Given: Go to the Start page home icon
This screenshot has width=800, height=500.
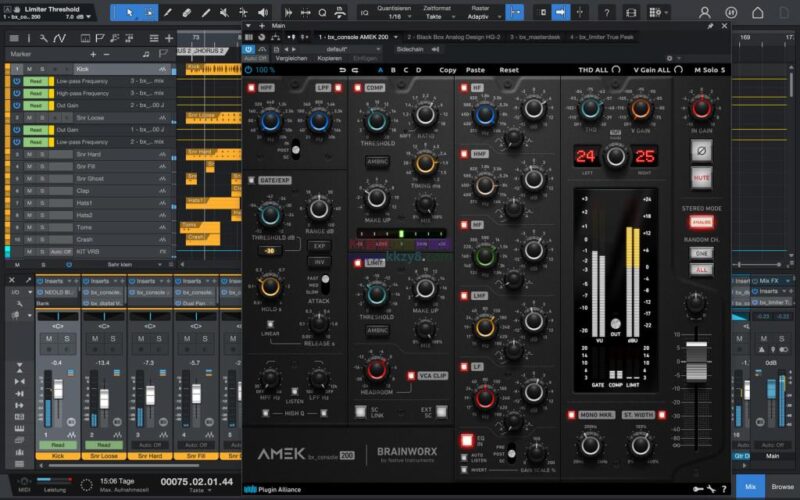Looking at the screenshot, I should [x=758, y=12].
